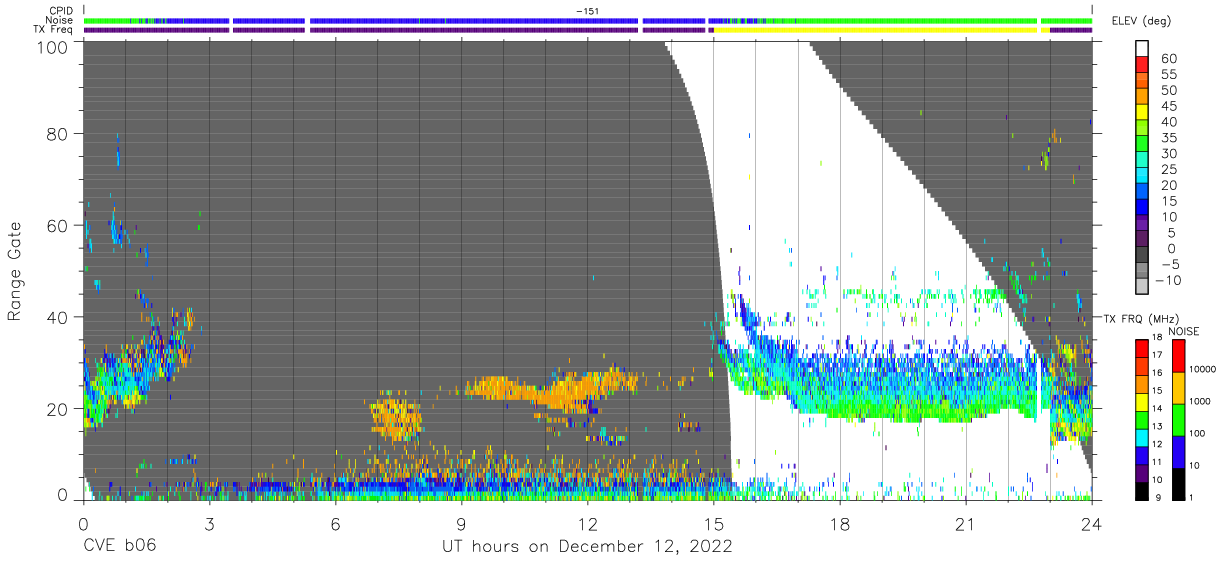Click the '100' NOISE legend value
The height and width of the screenshot is (567, 1228).
pos(1199,432)
